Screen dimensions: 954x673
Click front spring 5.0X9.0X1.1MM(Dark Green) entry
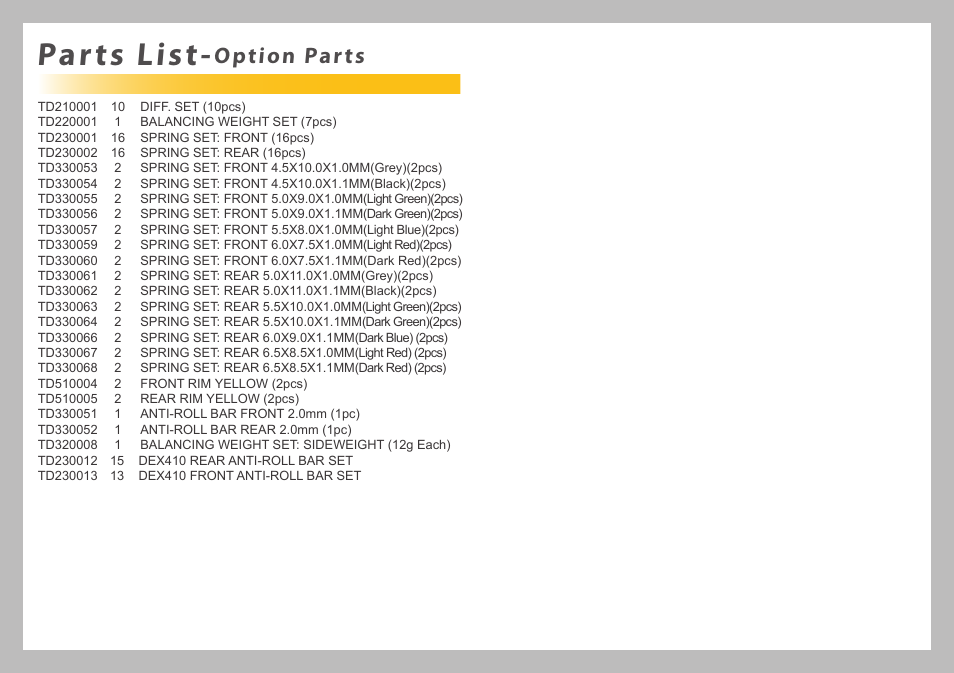(301, 214)
